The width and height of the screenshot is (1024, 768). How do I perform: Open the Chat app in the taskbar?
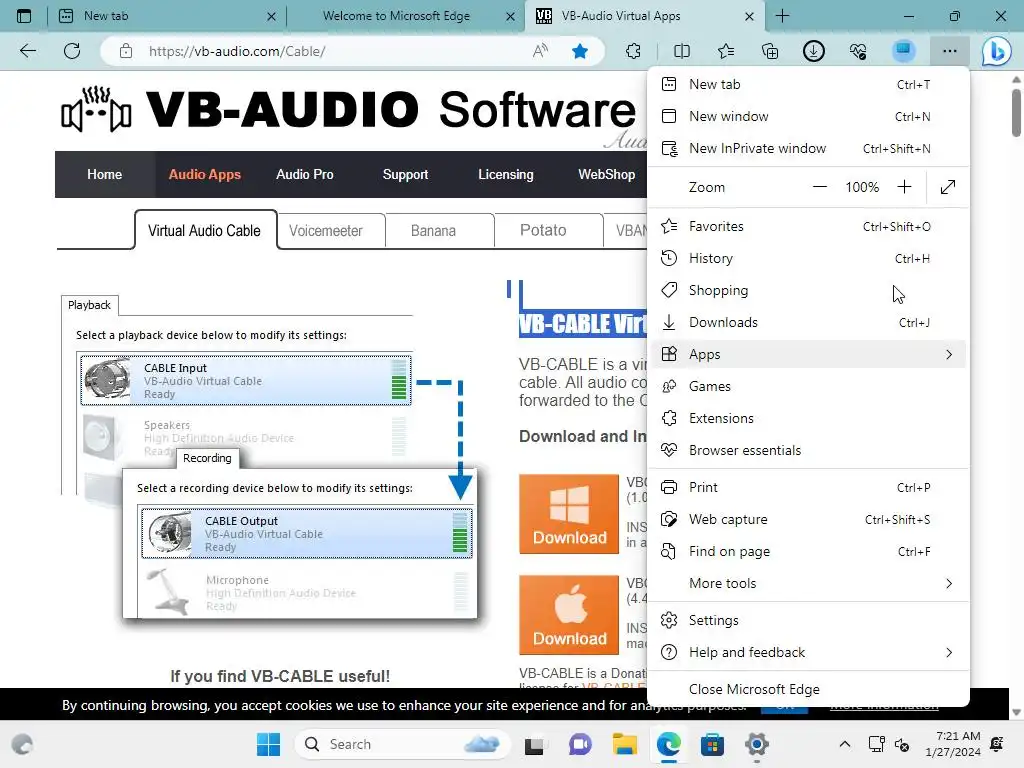(580, 744)
